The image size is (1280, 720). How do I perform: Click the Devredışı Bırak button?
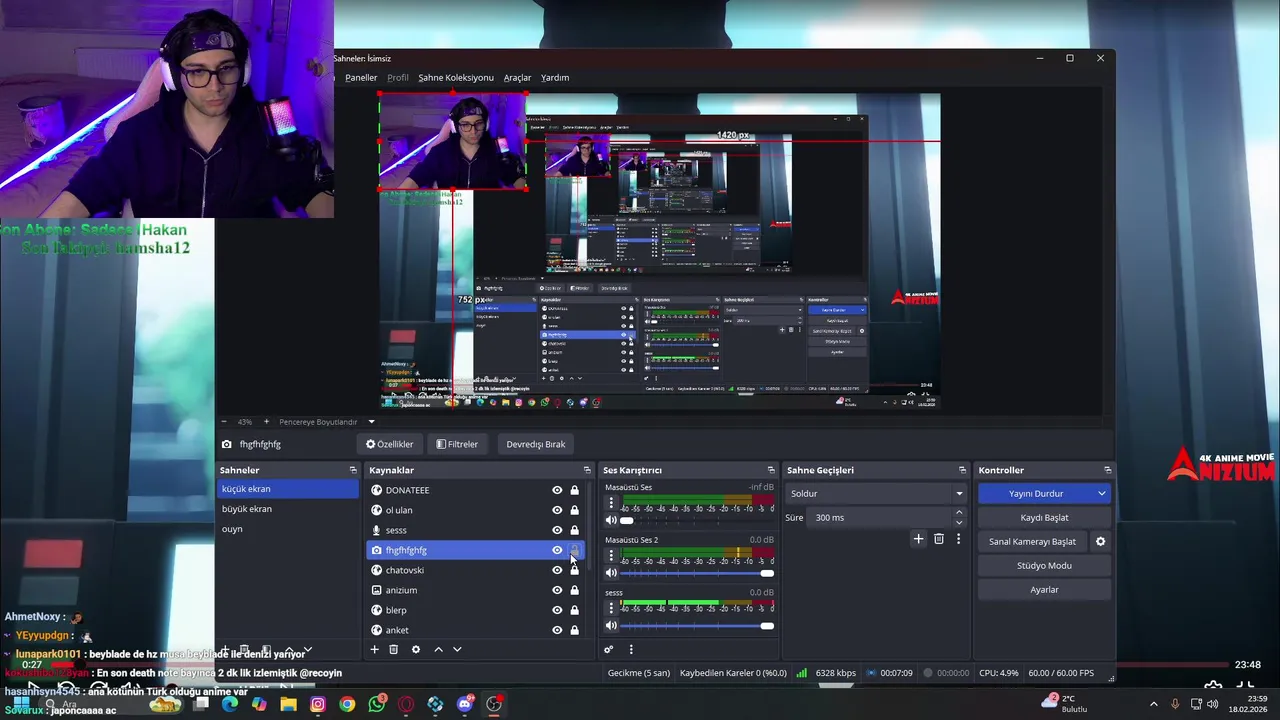(536, 444)
